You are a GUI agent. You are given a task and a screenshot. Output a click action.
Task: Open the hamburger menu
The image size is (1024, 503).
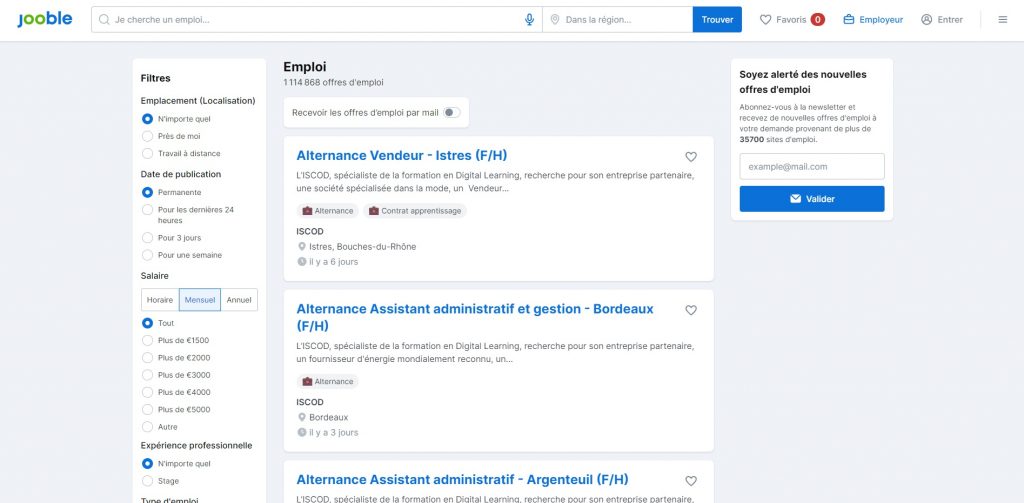1003,19
